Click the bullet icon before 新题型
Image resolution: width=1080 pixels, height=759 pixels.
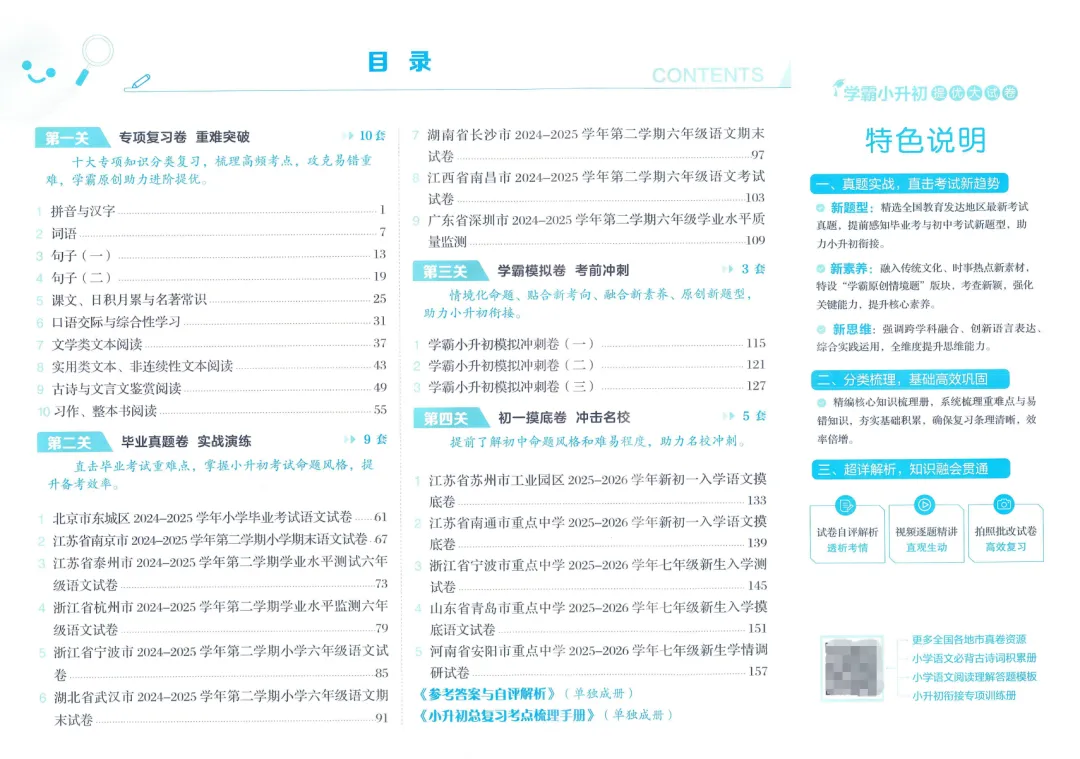820,207
